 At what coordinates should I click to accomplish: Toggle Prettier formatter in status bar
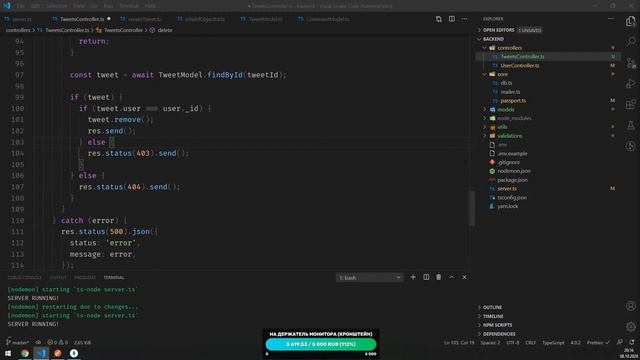coord(598,342)
